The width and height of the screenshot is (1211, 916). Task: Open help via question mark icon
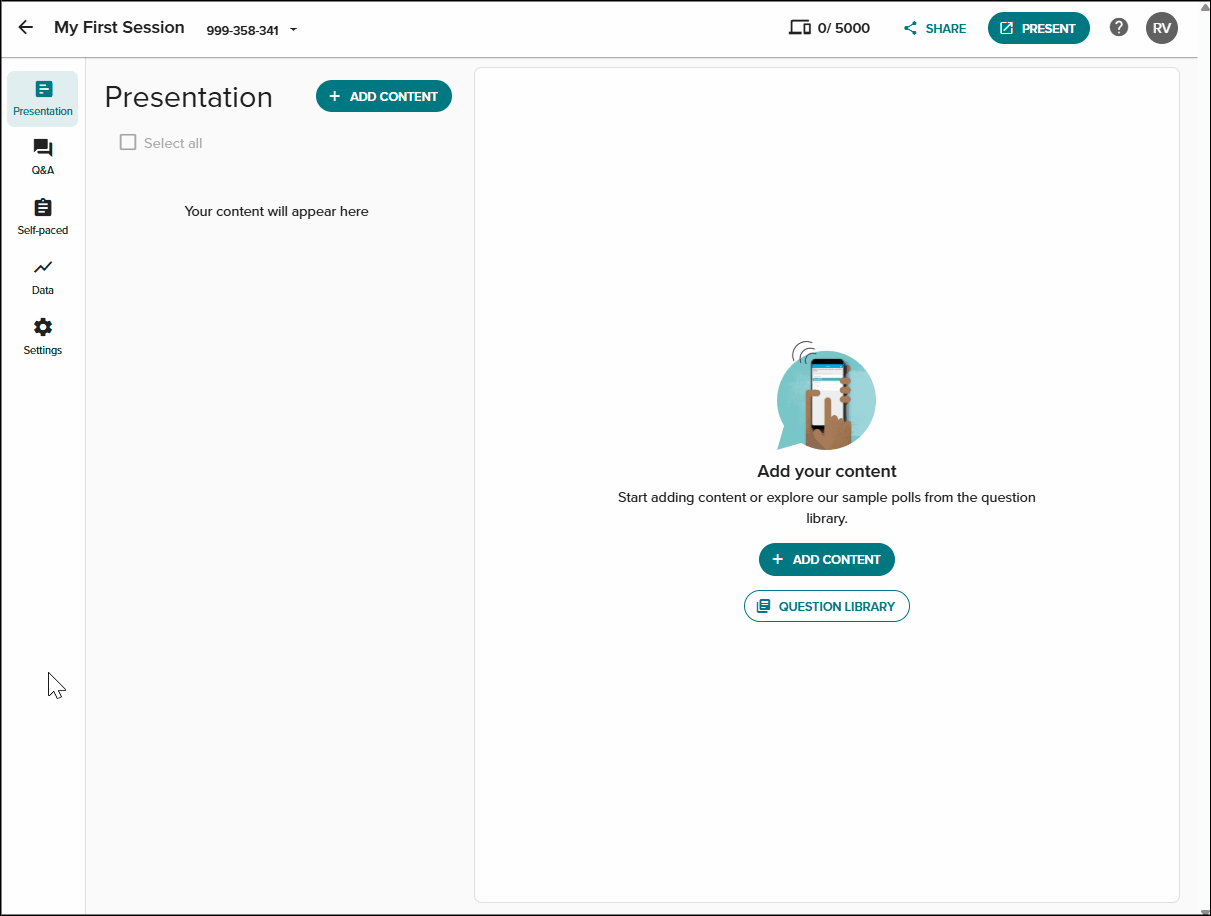[x=1119, y=28]
